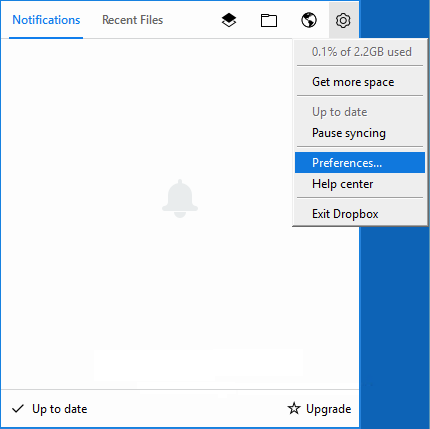Switch to the Recent Files tab
Viewport: 430px width, 429px height.
coord(132,20)
